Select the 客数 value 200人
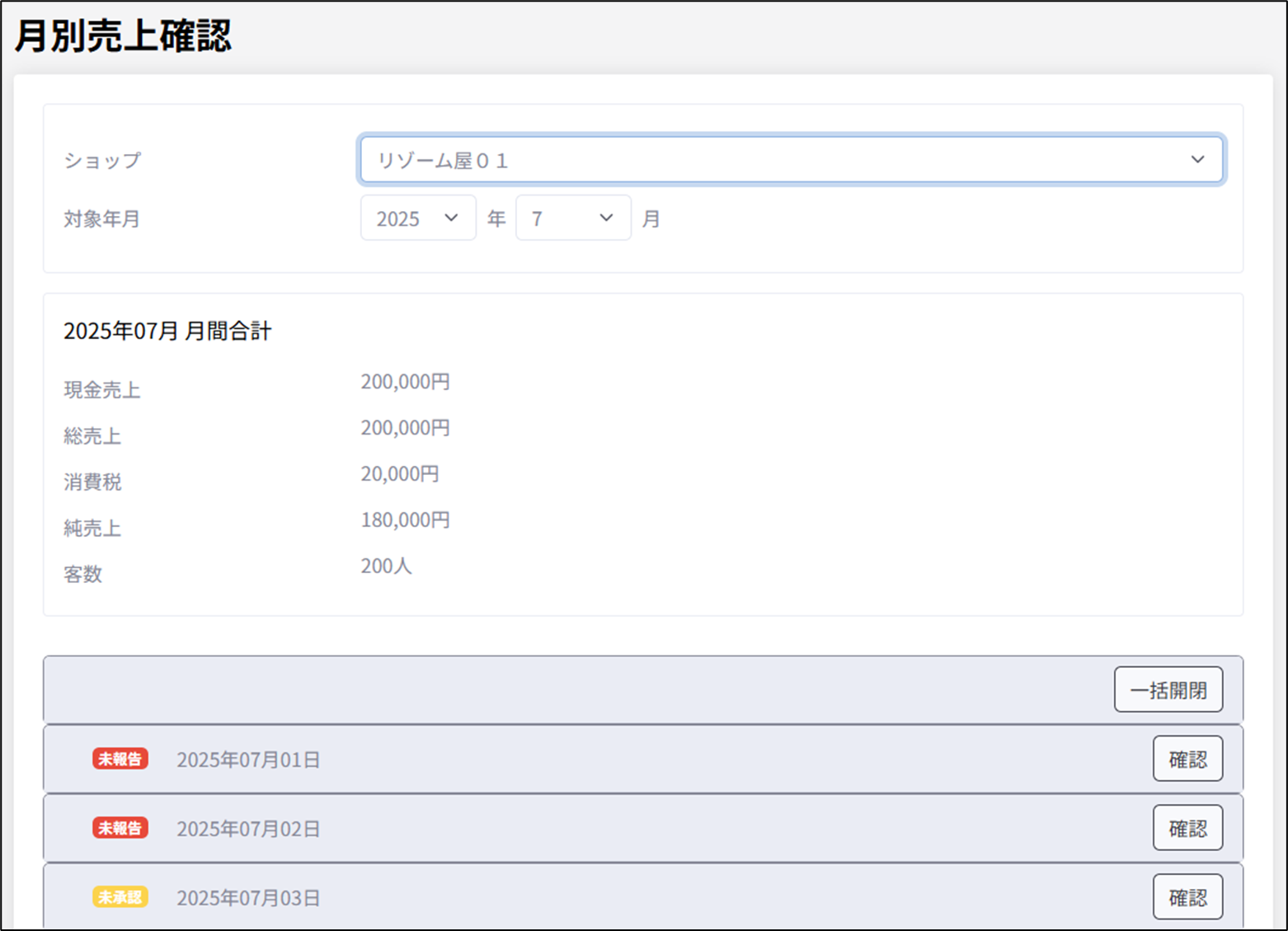 (386, 567)
